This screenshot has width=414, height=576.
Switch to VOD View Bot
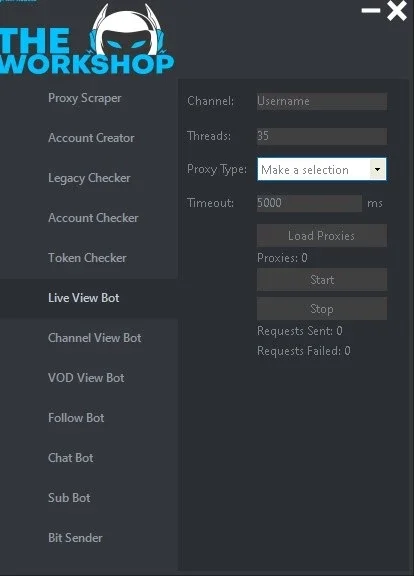click(x=86, y=378)
